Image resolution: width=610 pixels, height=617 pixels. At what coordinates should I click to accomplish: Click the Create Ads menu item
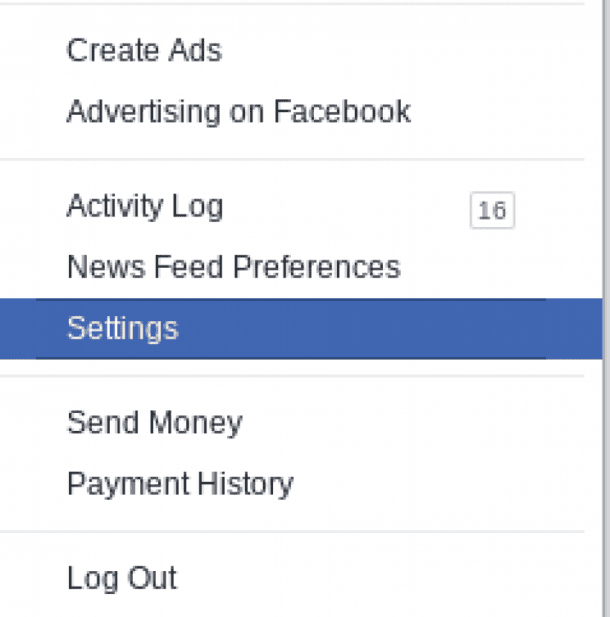click(x=144, y=51)
